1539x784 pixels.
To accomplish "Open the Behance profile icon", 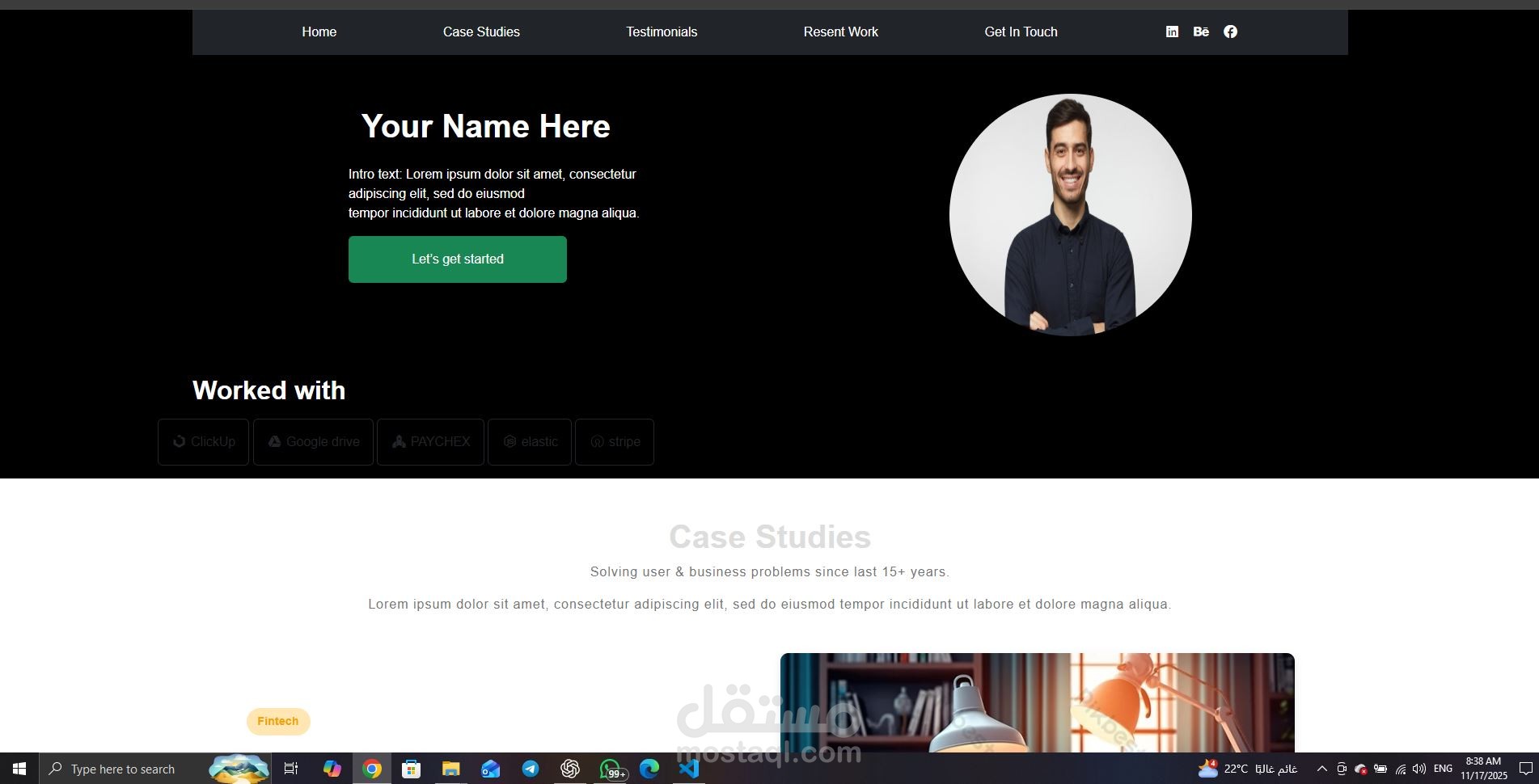I will 1201,32.
